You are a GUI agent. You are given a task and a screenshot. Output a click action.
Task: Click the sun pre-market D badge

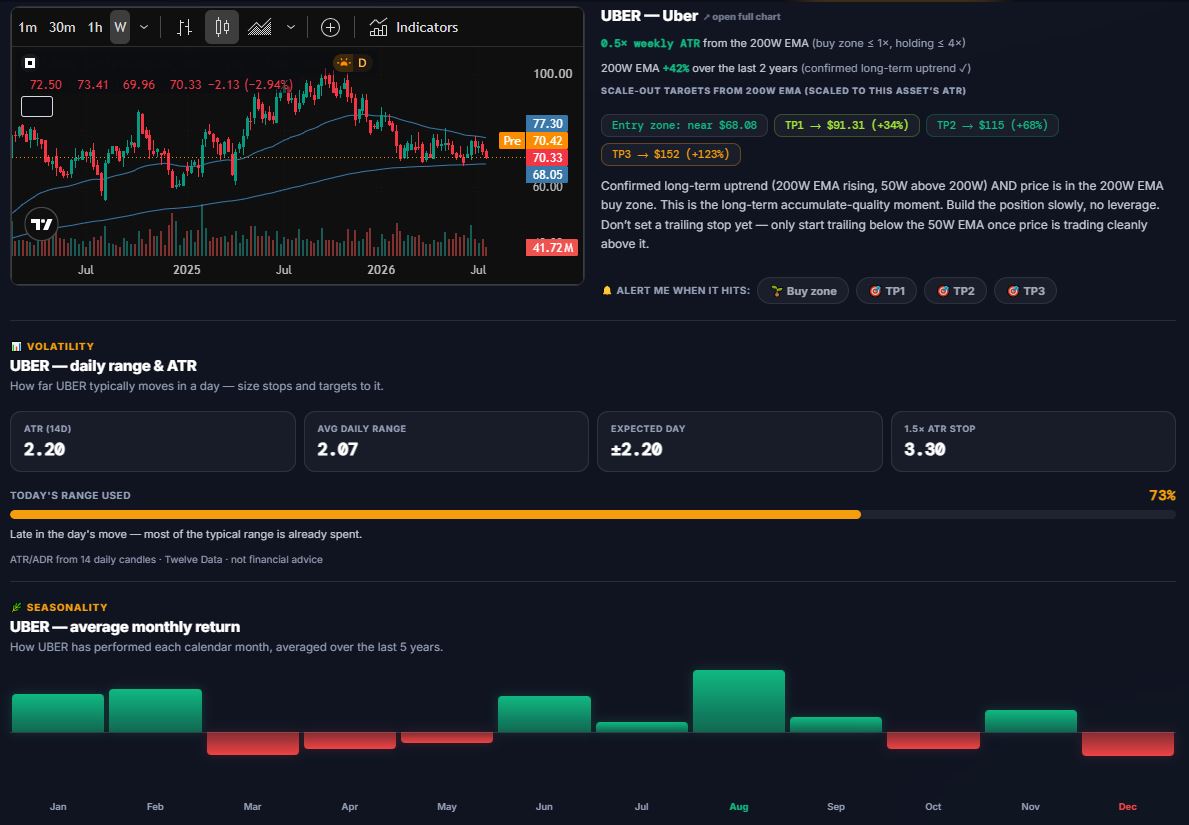coord(351,62)
